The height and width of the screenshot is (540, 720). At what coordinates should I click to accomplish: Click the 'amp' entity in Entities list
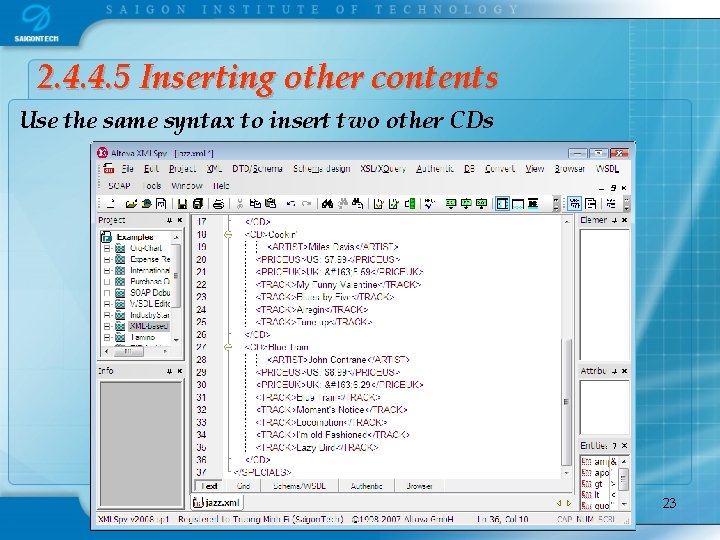pyautogui.click(x=600, y=461)
